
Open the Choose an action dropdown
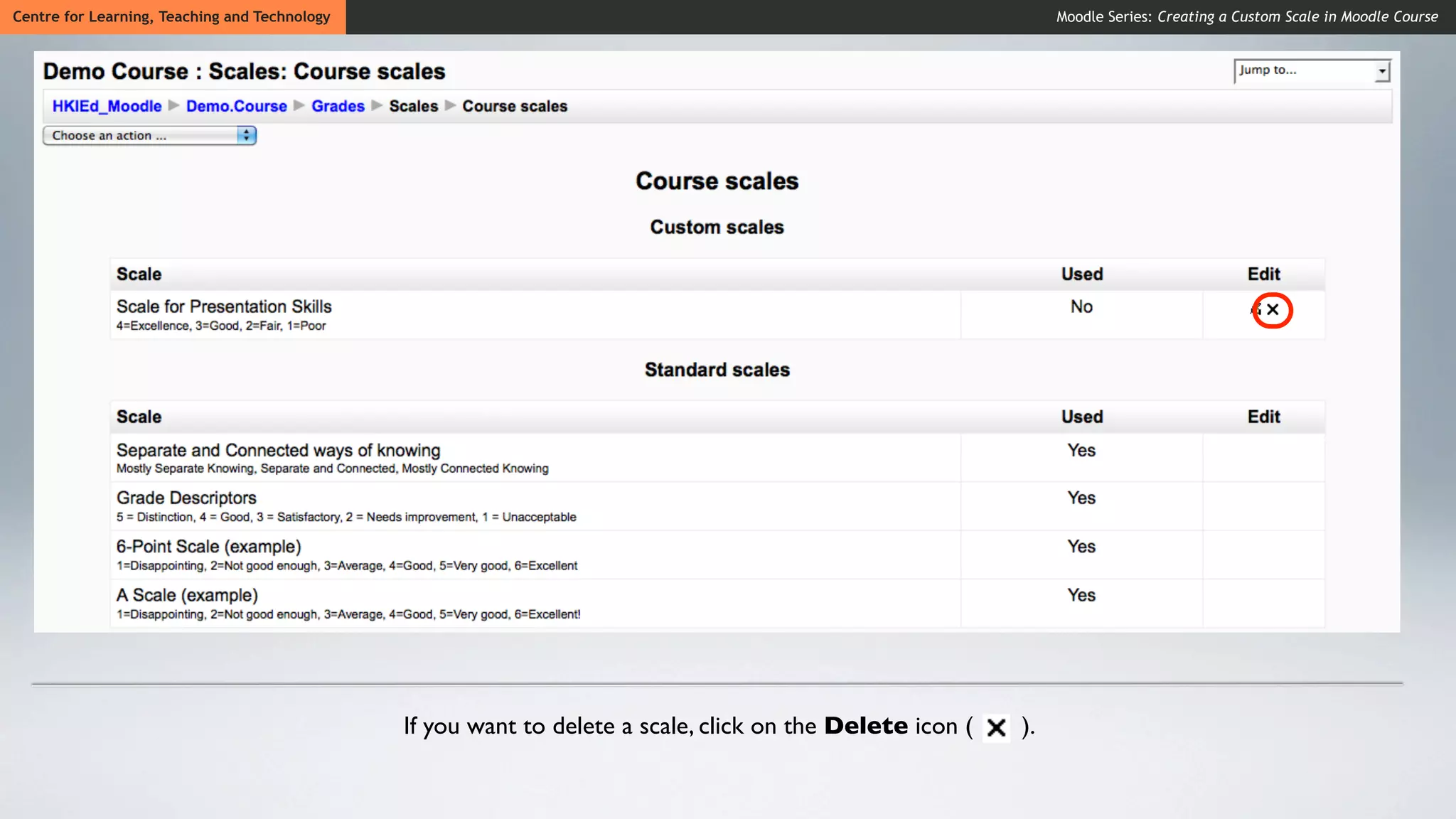(x=149, y=135)
